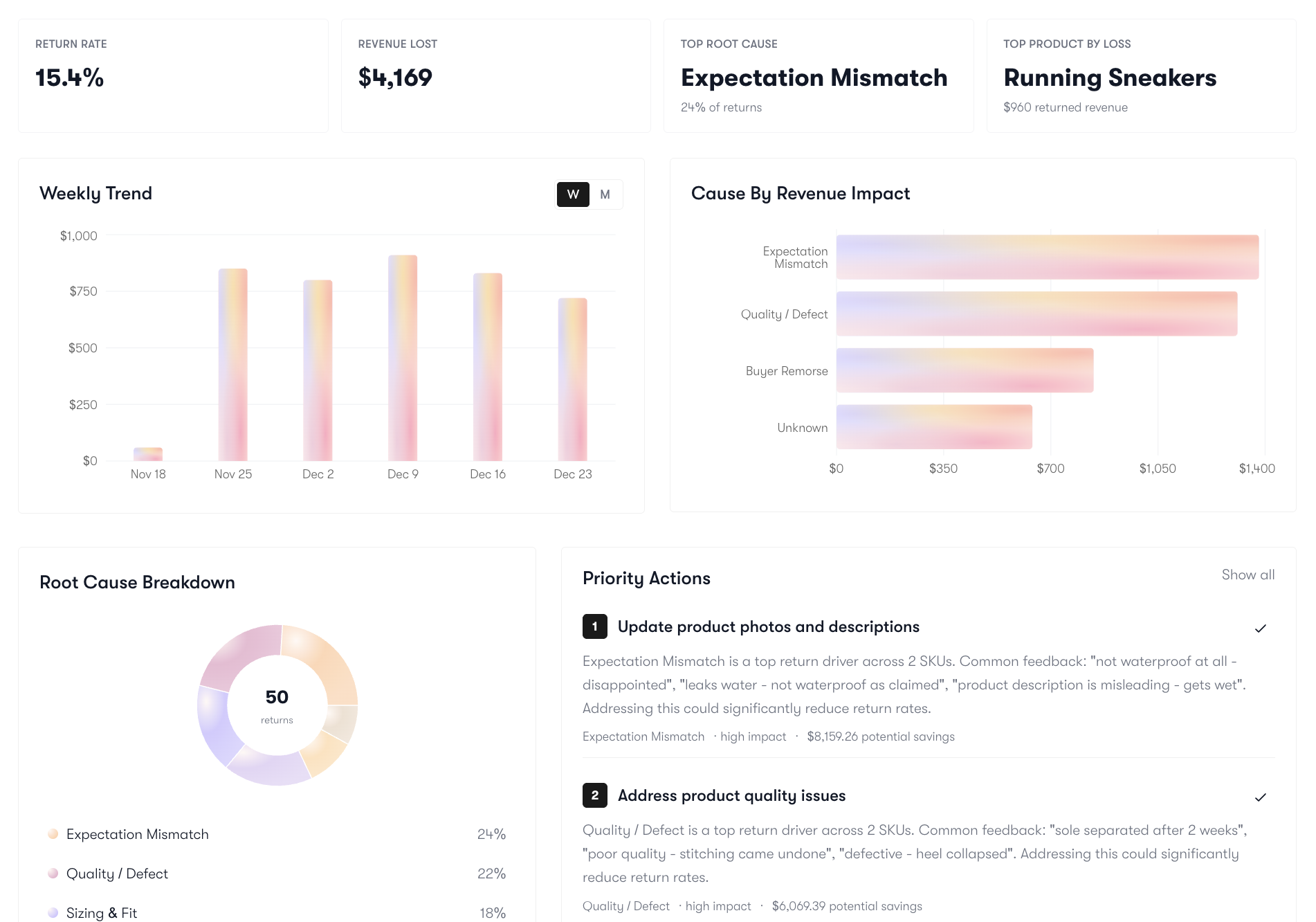Select the Weekly Trend panel title

click(x=96, y=194)
